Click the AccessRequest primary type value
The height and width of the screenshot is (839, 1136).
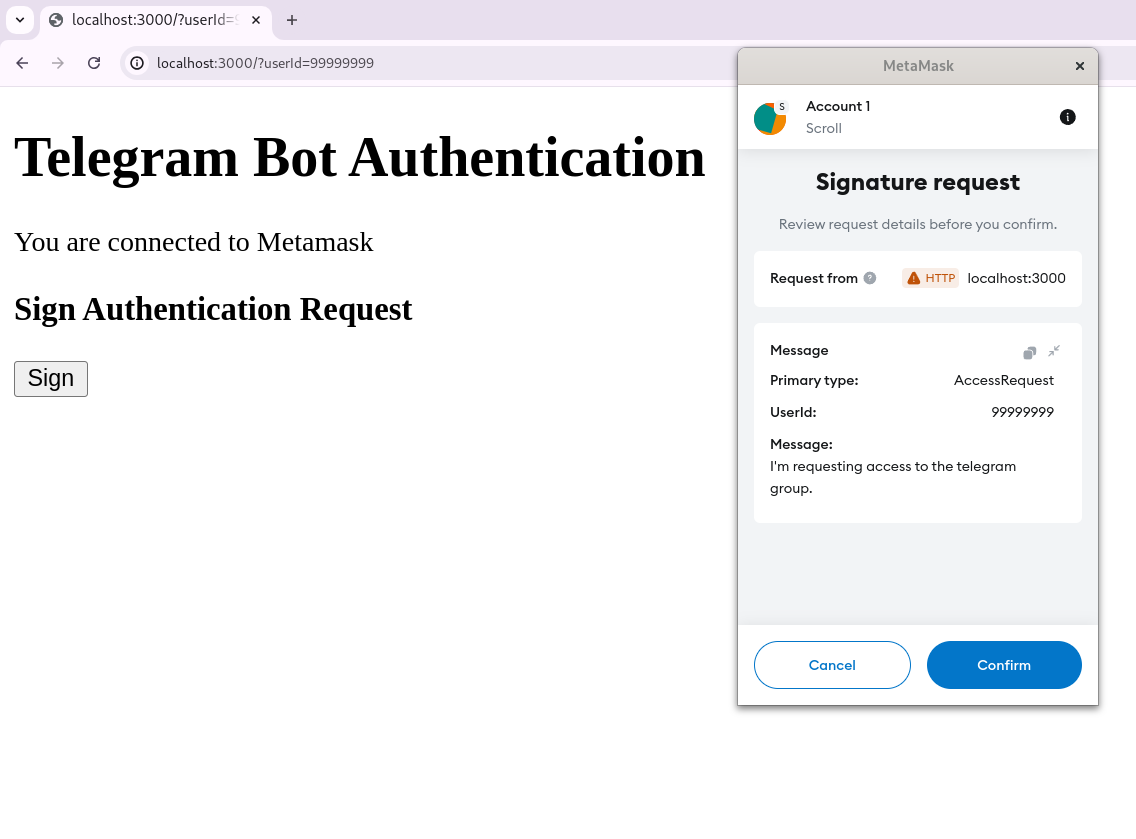pos(1003,380)
